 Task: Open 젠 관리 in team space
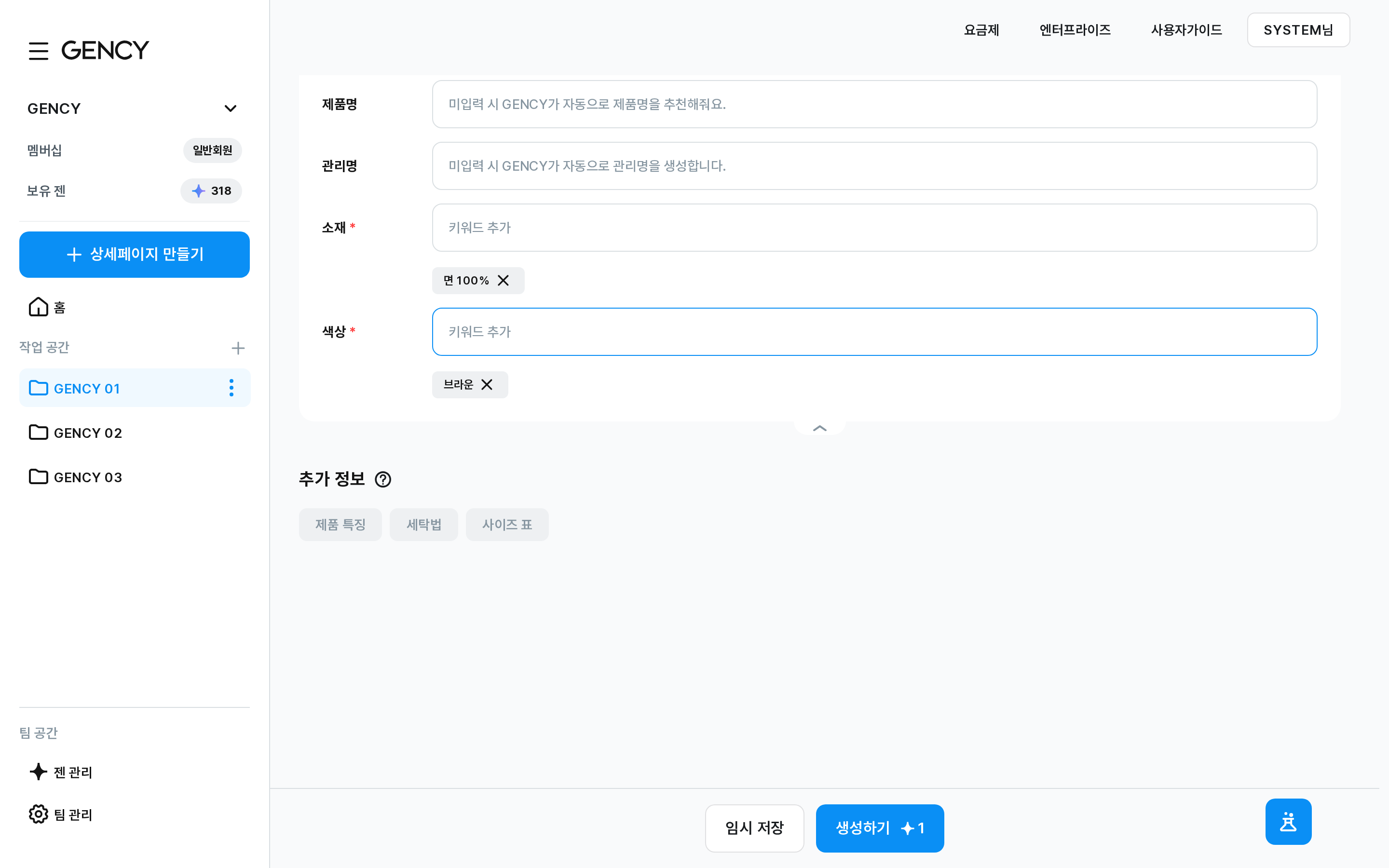61,772
